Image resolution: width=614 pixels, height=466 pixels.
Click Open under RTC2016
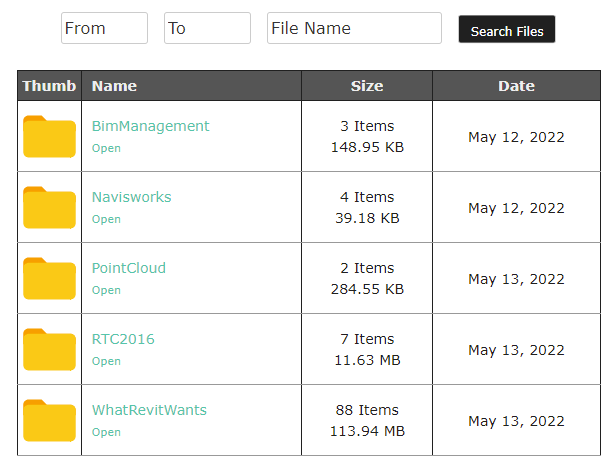point(106,361)
